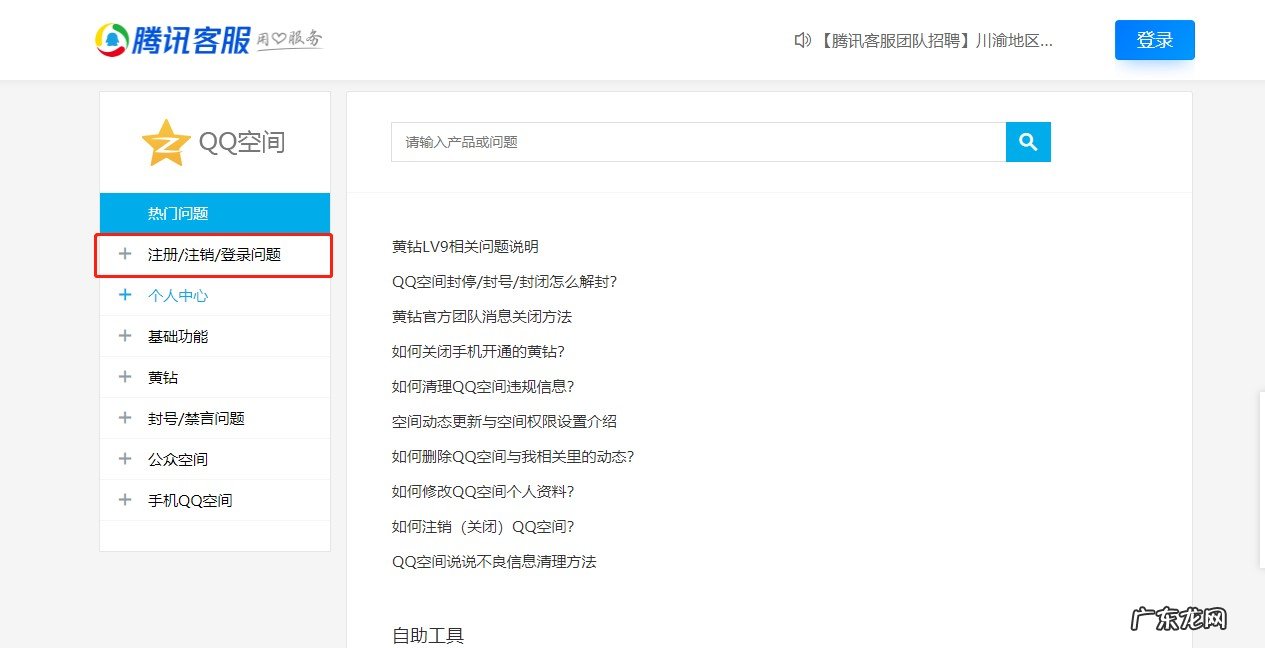Open QQ空间封停/封号/封闭怎么解封 link
Image resolution: width=1265 pixels, height=648 pixels.
point(504,282)
